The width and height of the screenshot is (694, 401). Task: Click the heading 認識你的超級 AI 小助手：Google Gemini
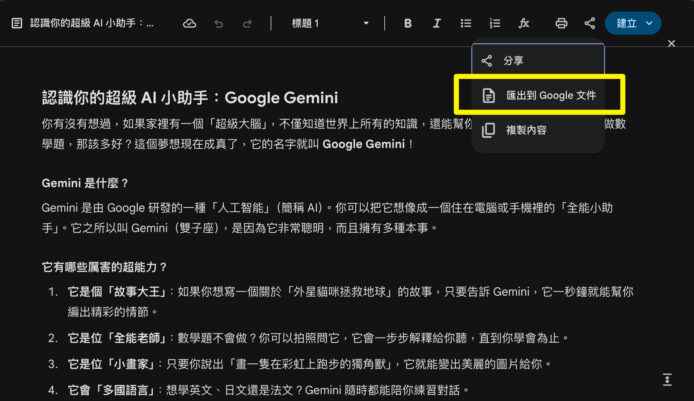click(190, 98)
